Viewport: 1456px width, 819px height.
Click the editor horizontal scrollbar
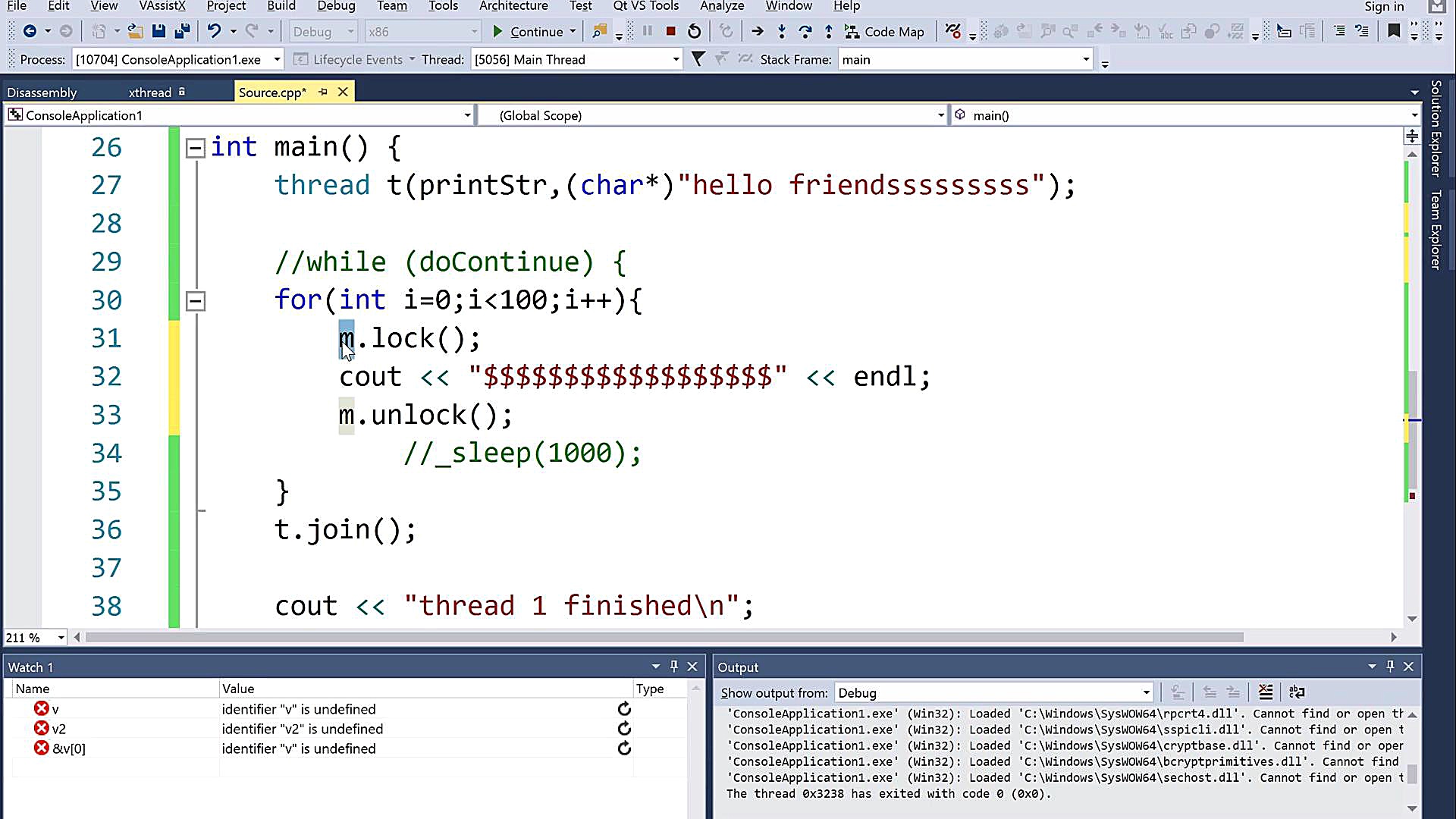tap(664, 637)
